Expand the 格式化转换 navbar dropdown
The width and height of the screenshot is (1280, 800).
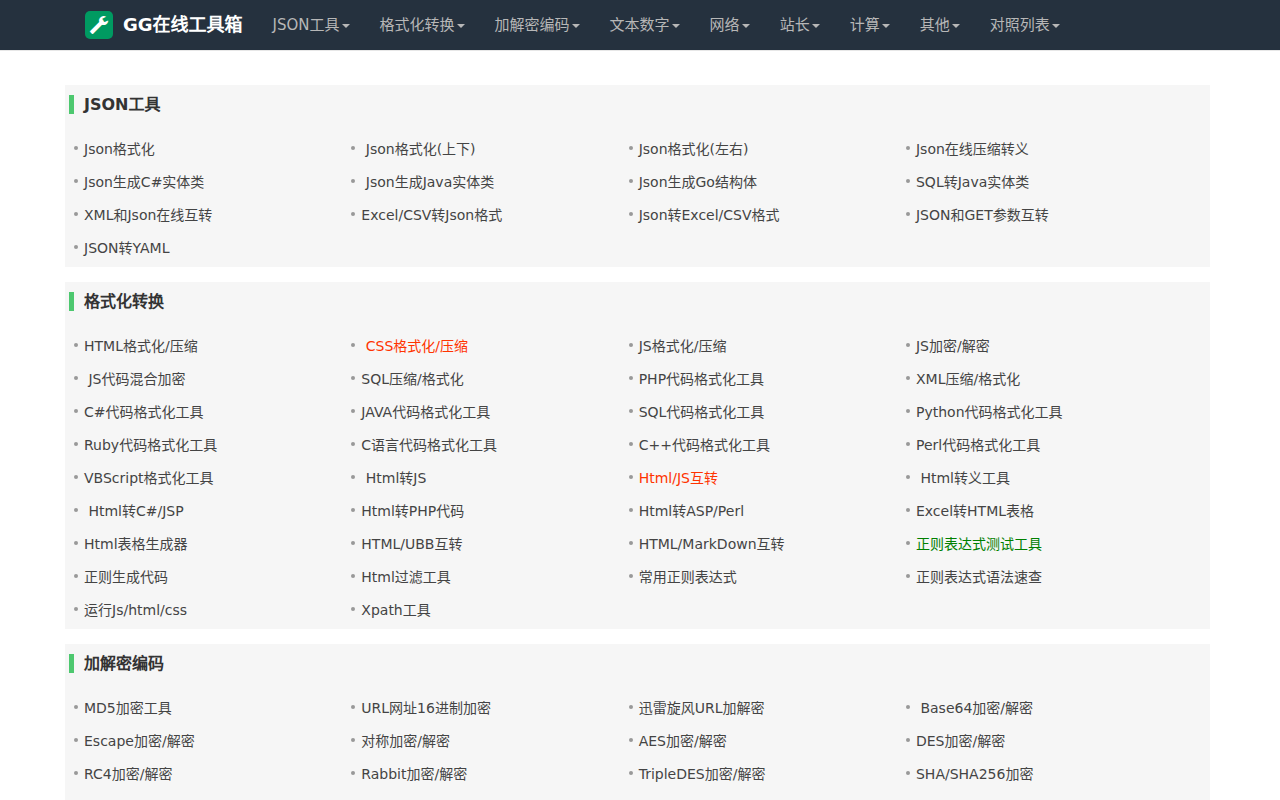421,25
